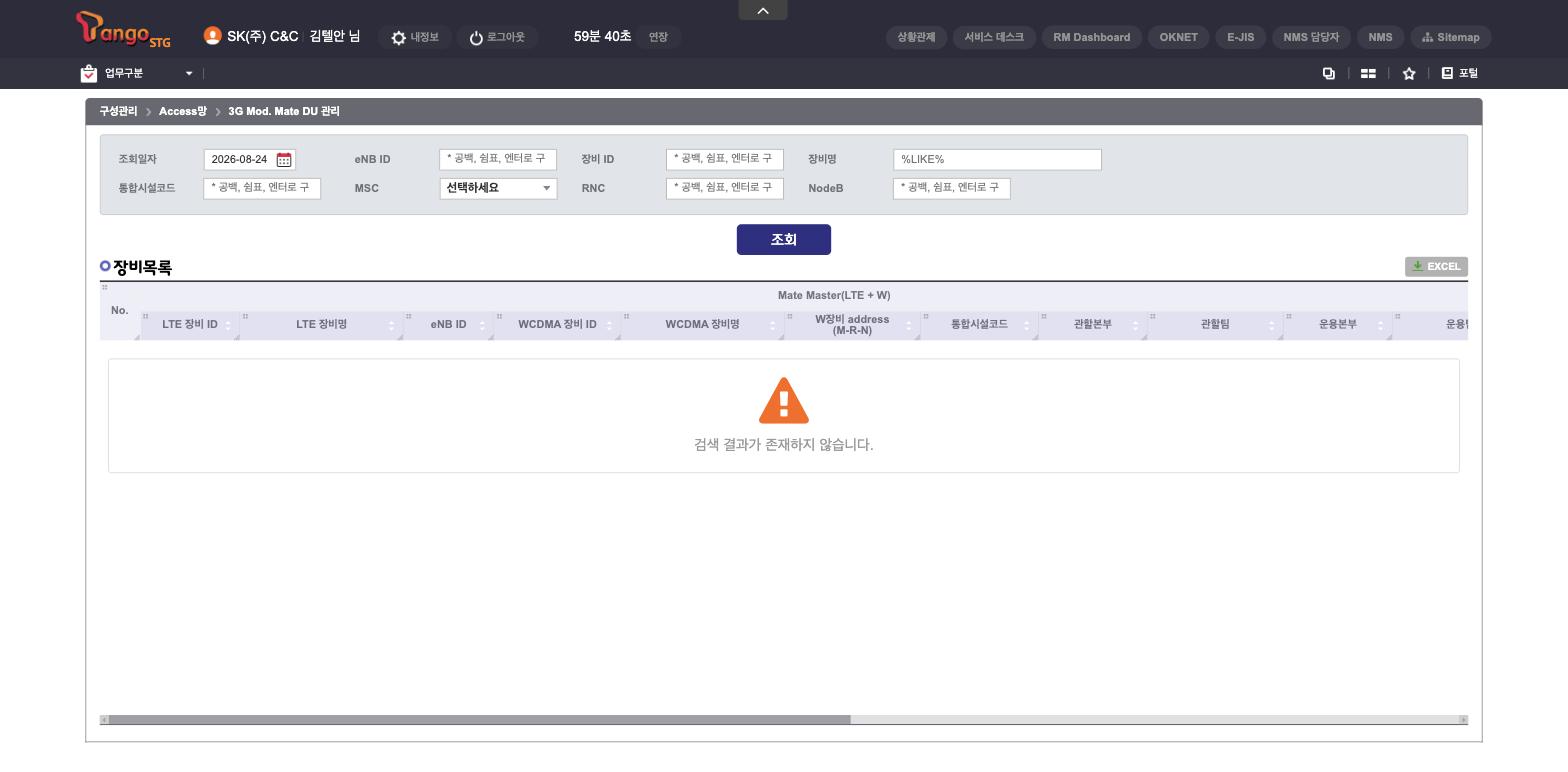Viewport: 1568px width, 772px height.
Task: Sort by LTE 장비 ID column
Action: coord(190,325)
